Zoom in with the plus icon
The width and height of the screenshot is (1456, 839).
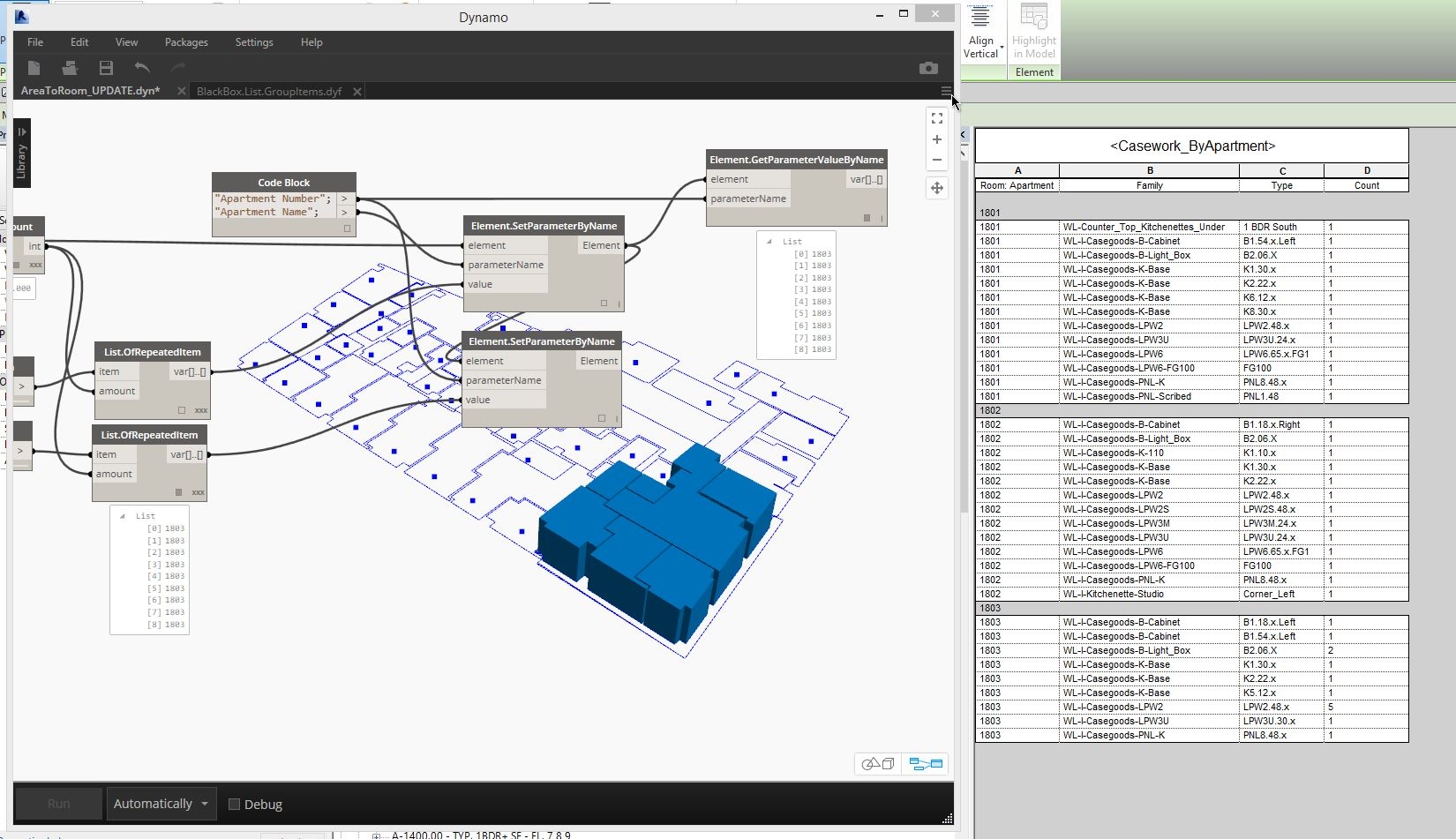937,139
